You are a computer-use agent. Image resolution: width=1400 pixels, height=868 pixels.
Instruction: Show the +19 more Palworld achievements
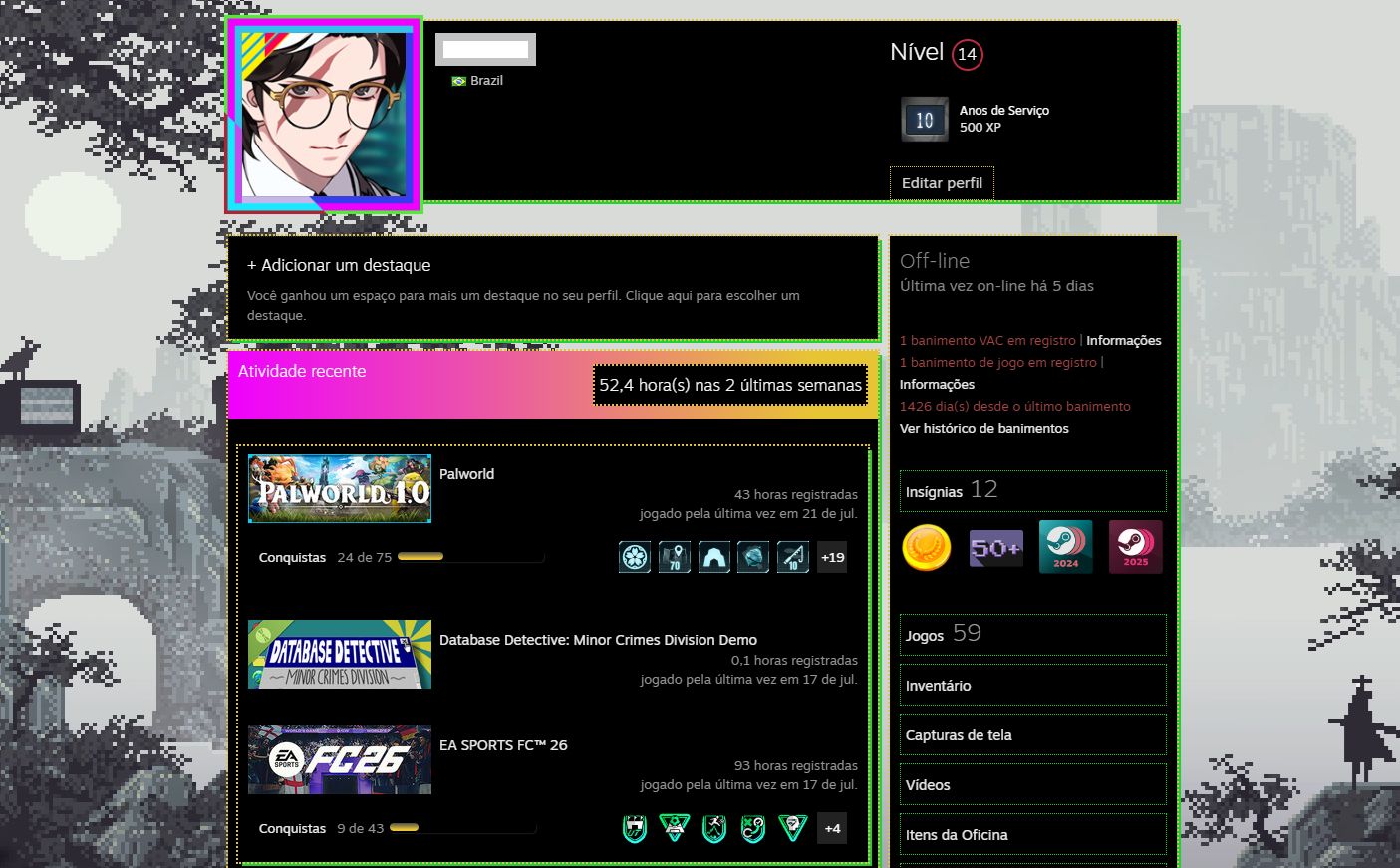pyautogui.click(x=833, y=557)
